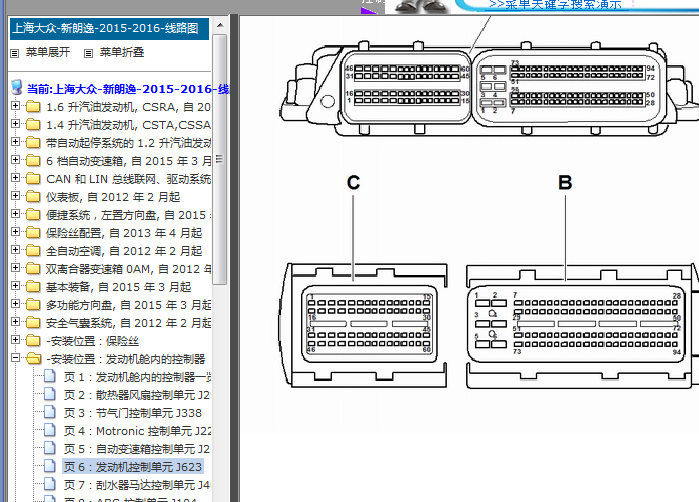
Task: Select 安全气囊系统, 自 2012 年 2 月起
Action: pos(128,323)
